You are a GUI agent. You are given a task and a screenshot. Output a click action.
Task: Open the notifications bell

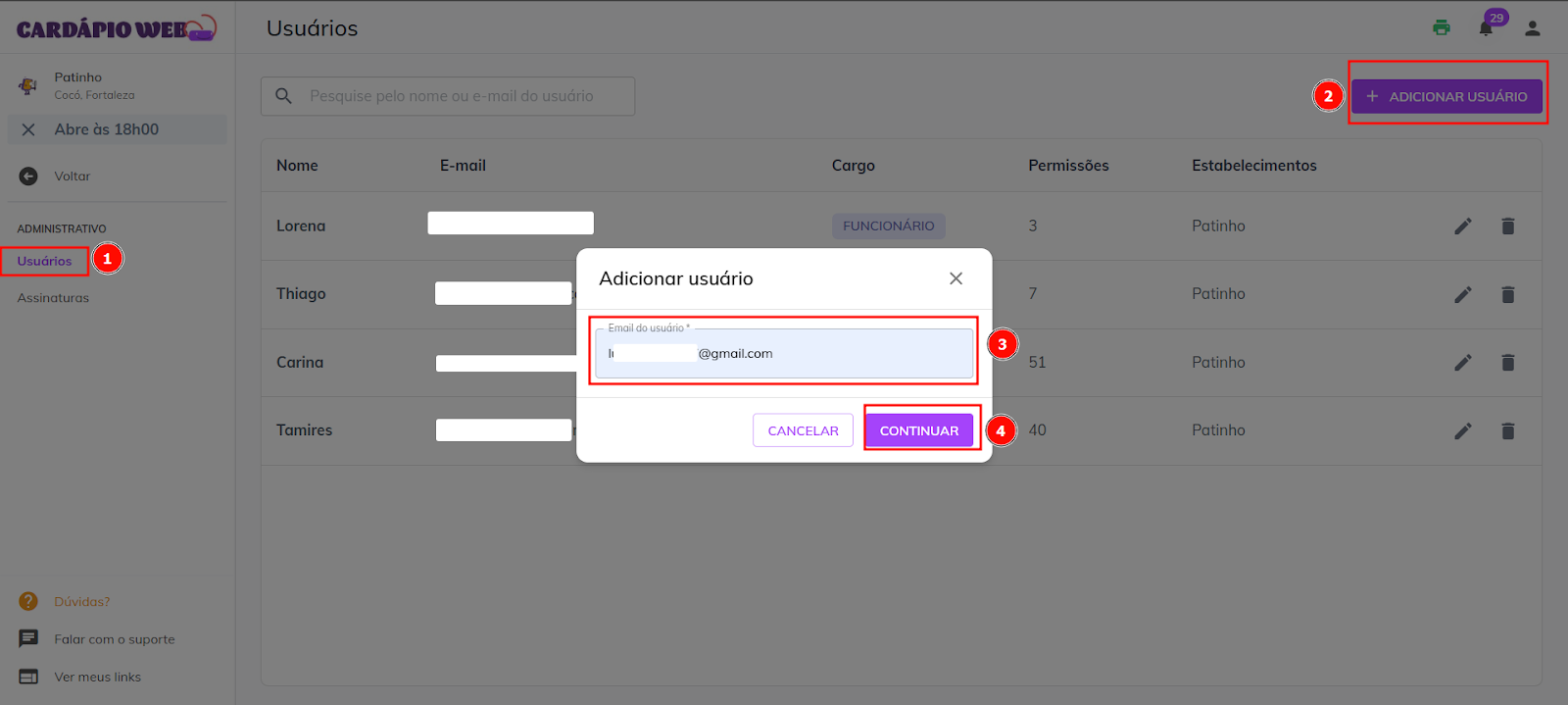[x=1486, y=27]
